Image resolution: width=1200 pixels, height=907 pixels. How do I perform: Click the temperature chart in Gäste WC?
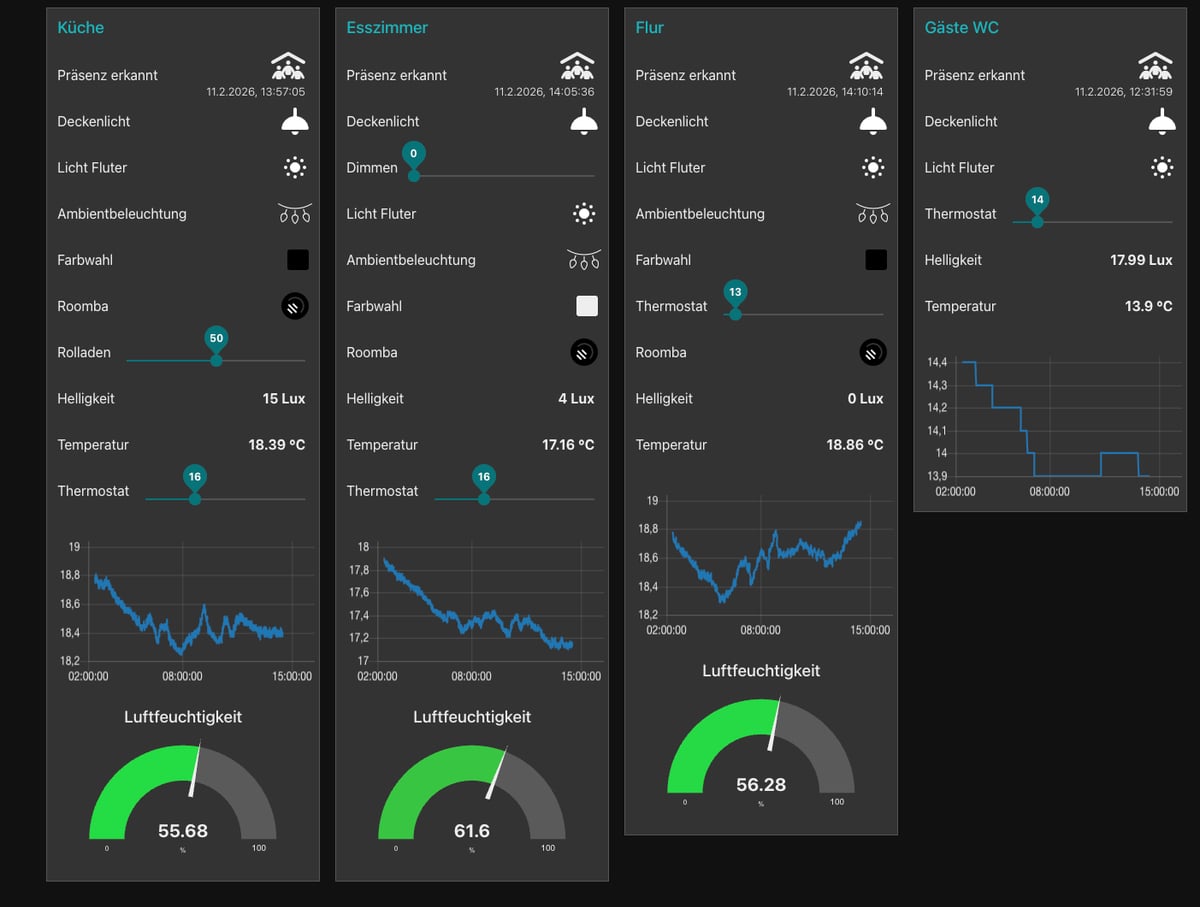(x=1050, y=420)
